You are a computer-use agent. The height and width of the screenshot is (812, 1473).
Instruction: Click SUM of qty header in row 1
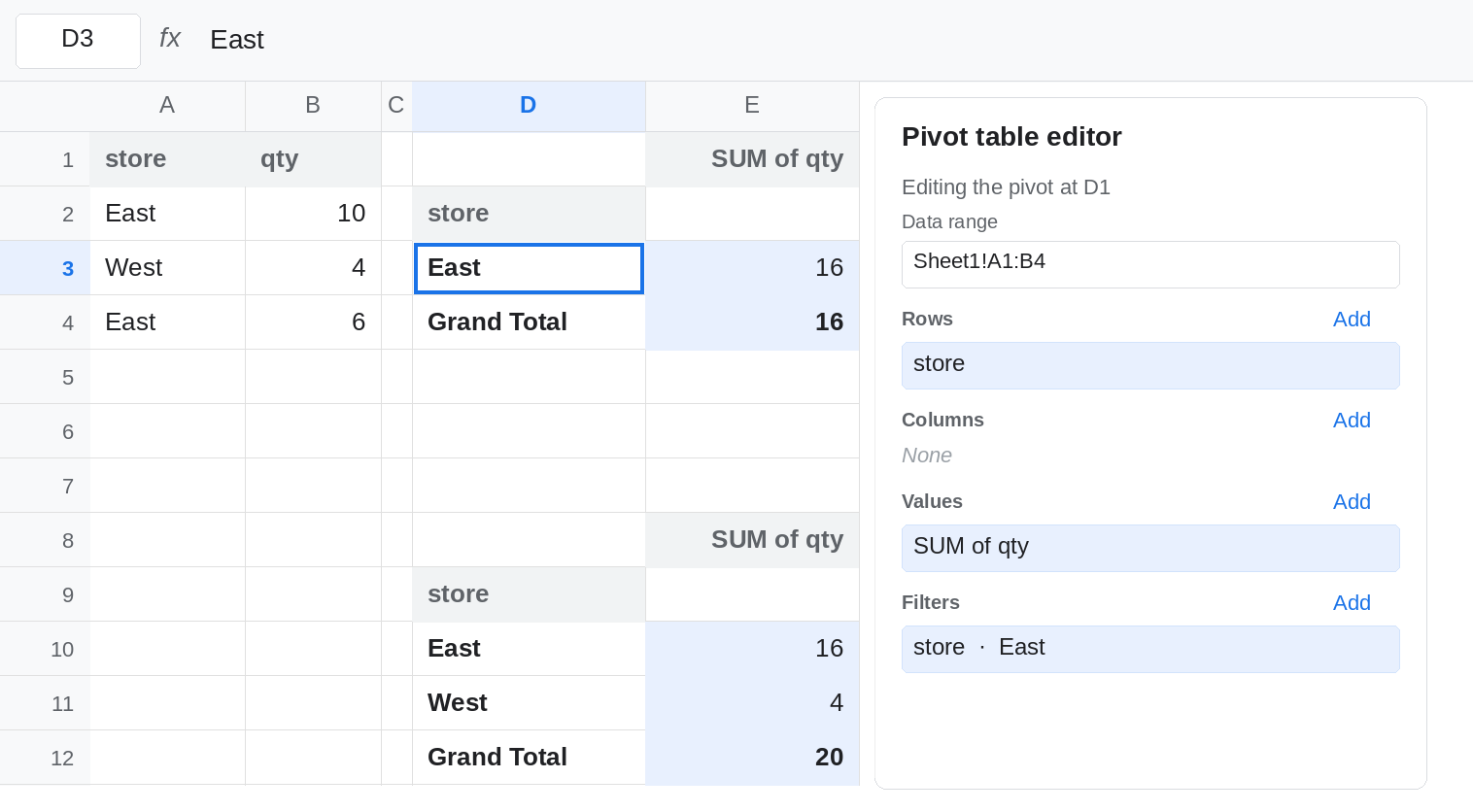pos(752,159)
